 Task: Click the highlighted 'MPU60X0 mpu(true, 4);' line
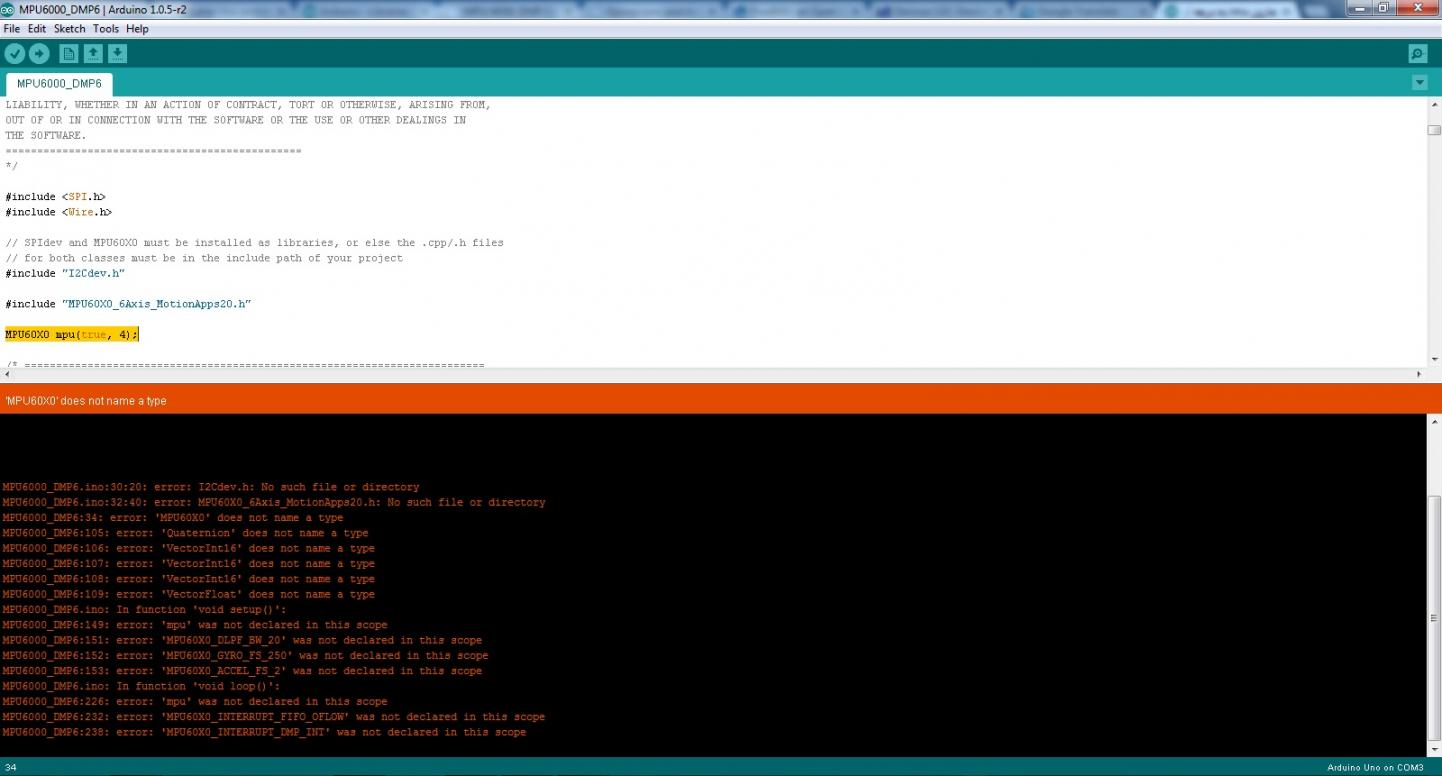72,334
